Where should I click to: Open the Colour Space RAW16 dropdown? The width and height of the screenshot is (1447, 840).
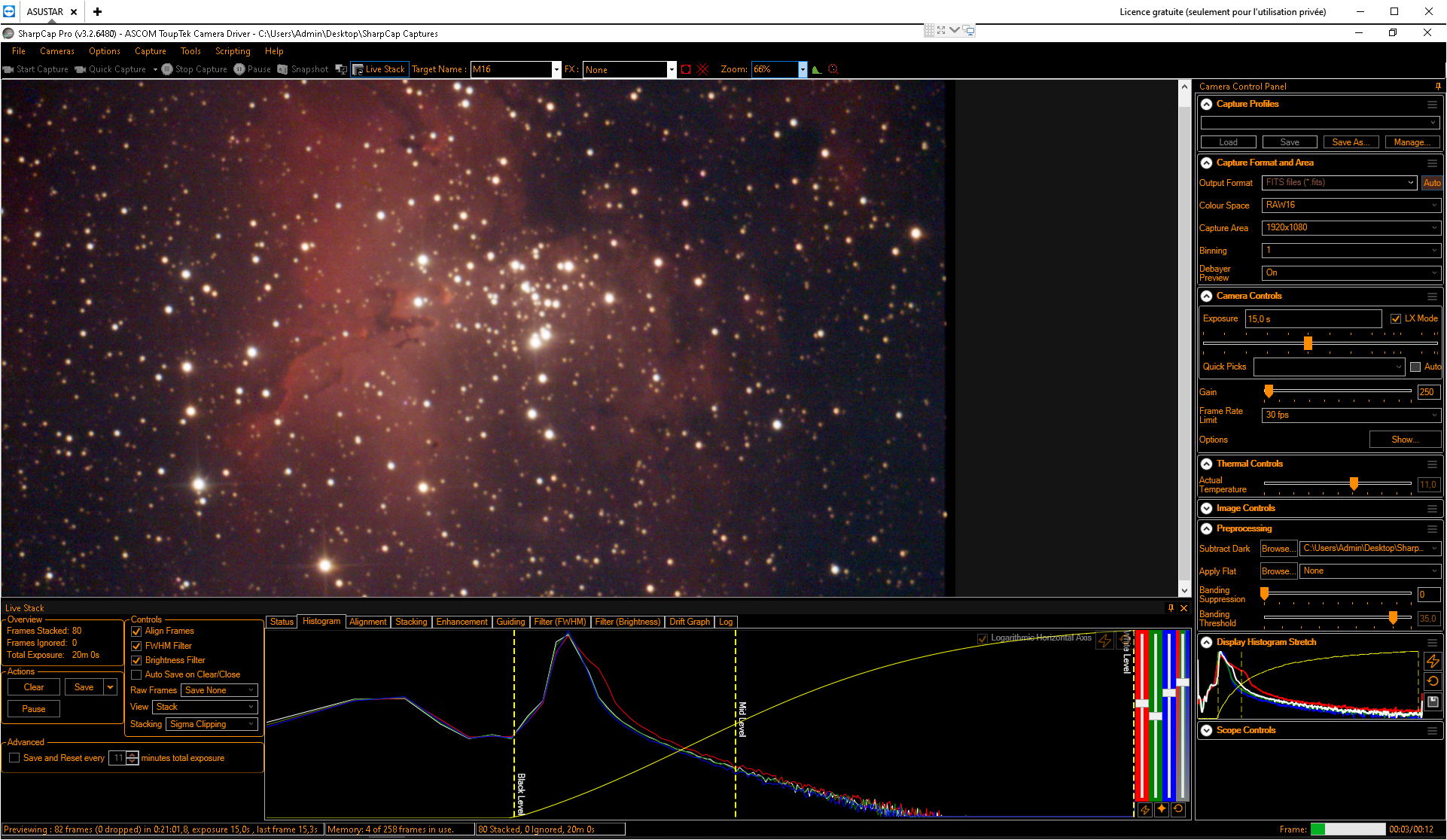[1351, 205]
